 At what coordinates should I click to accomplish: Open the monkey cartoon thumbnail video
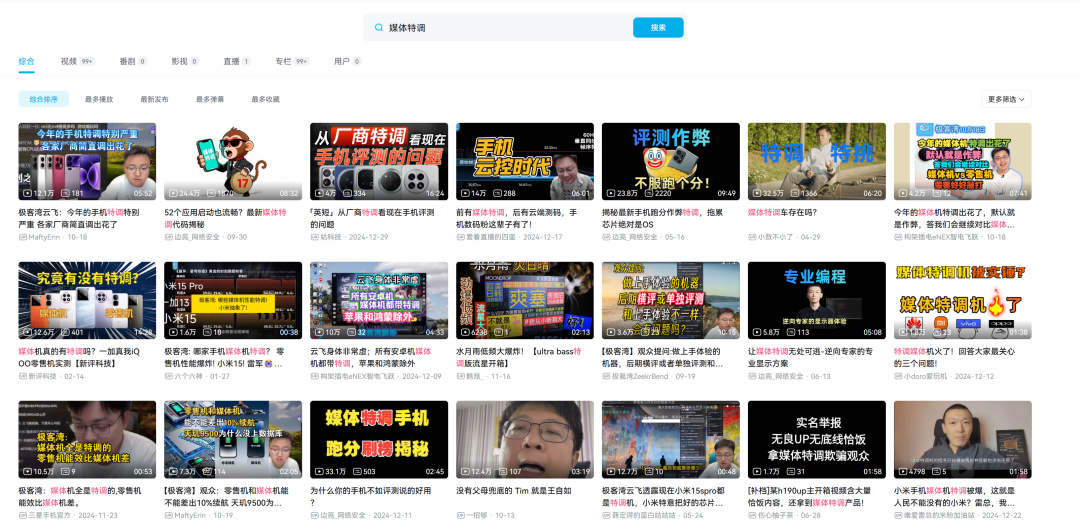[x=233, y=161]
